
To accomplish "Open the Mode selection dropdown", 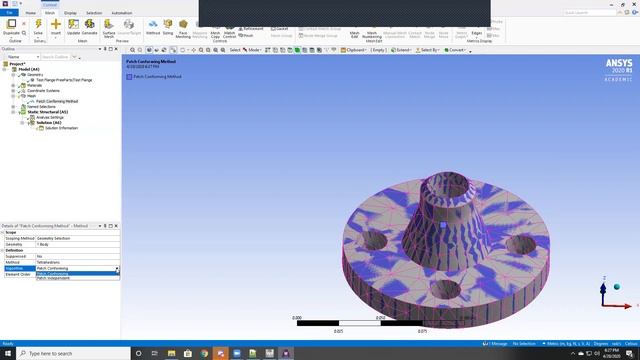I will (253, 50).
